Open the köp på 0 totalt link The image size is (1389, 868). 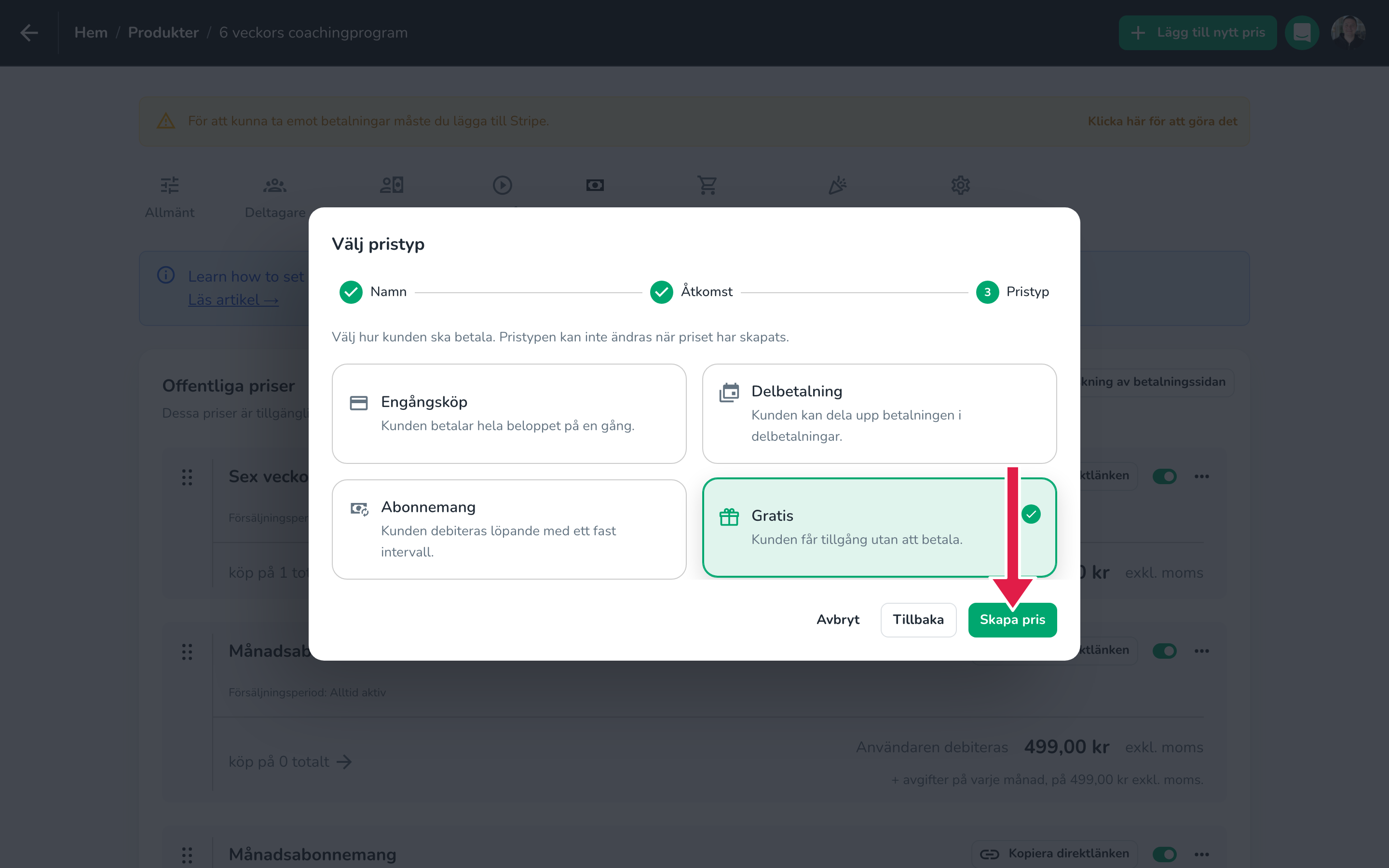click(290, 762)
